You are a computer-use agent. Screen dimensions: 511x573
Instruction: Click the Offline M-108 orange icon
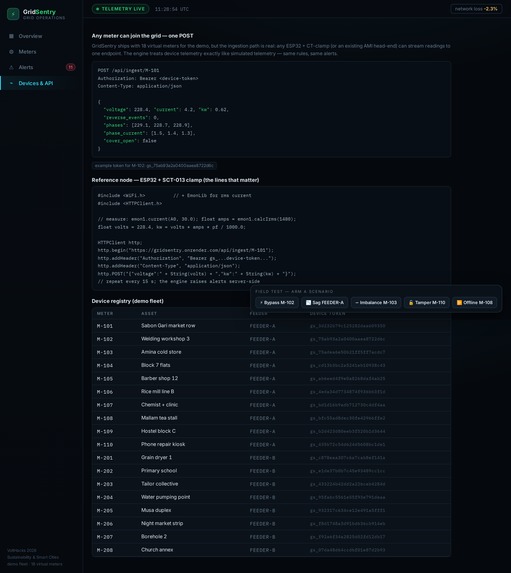click(x=459, y=303)
